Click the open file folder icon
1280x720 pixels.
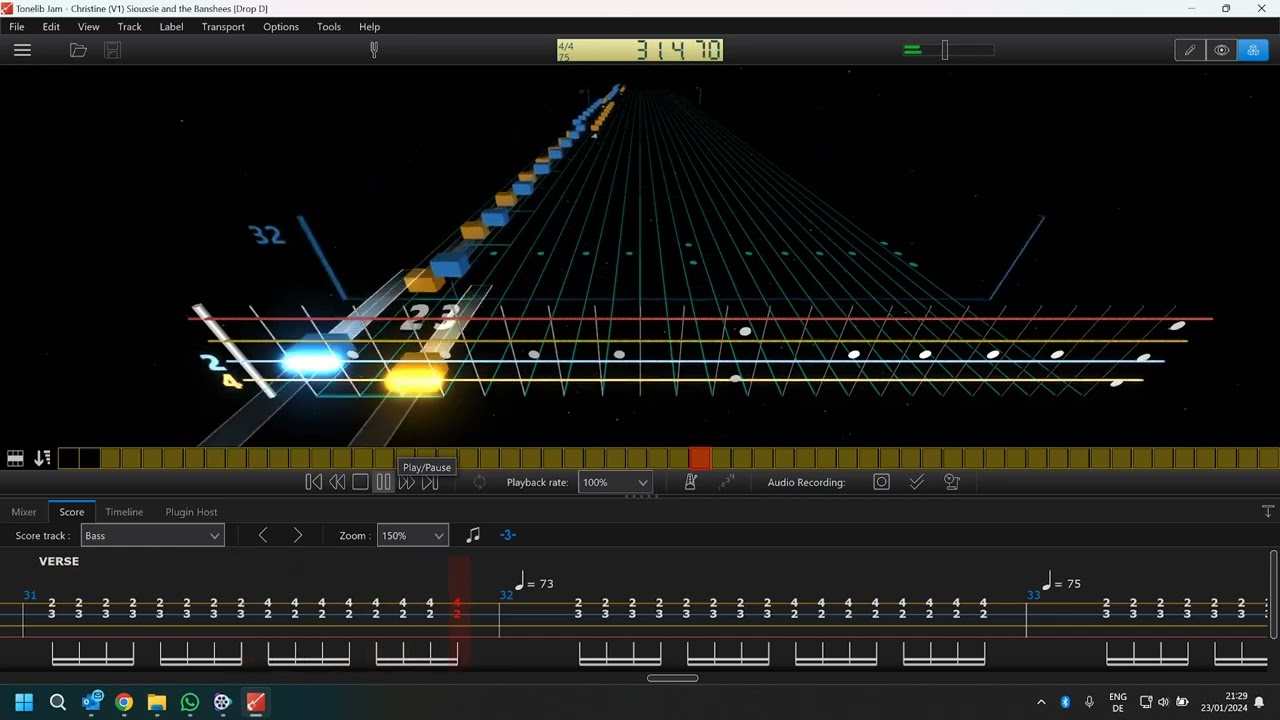pyautogui.click(x=78, y=50)
